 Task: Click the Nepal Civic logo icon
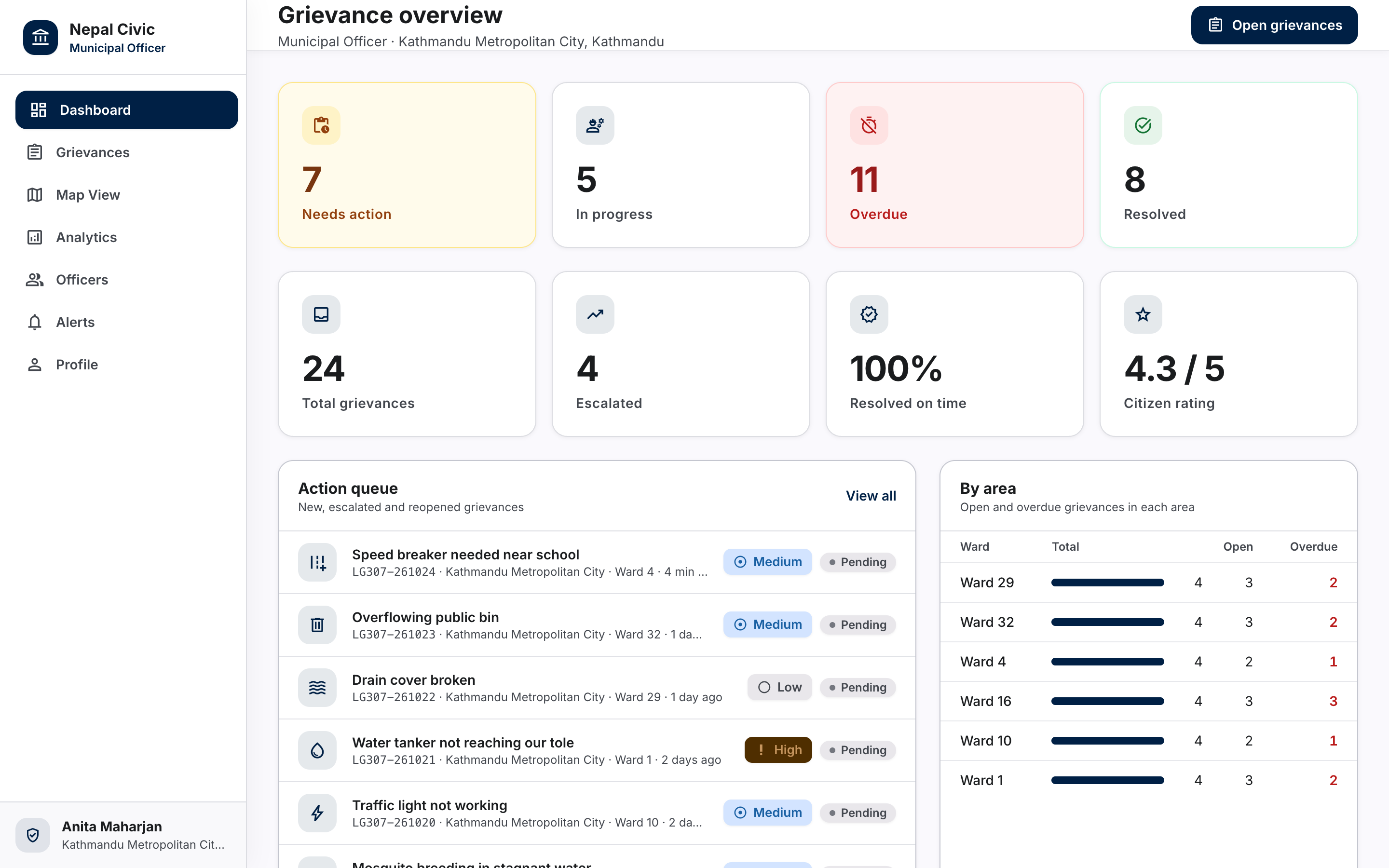click(40, 37)
